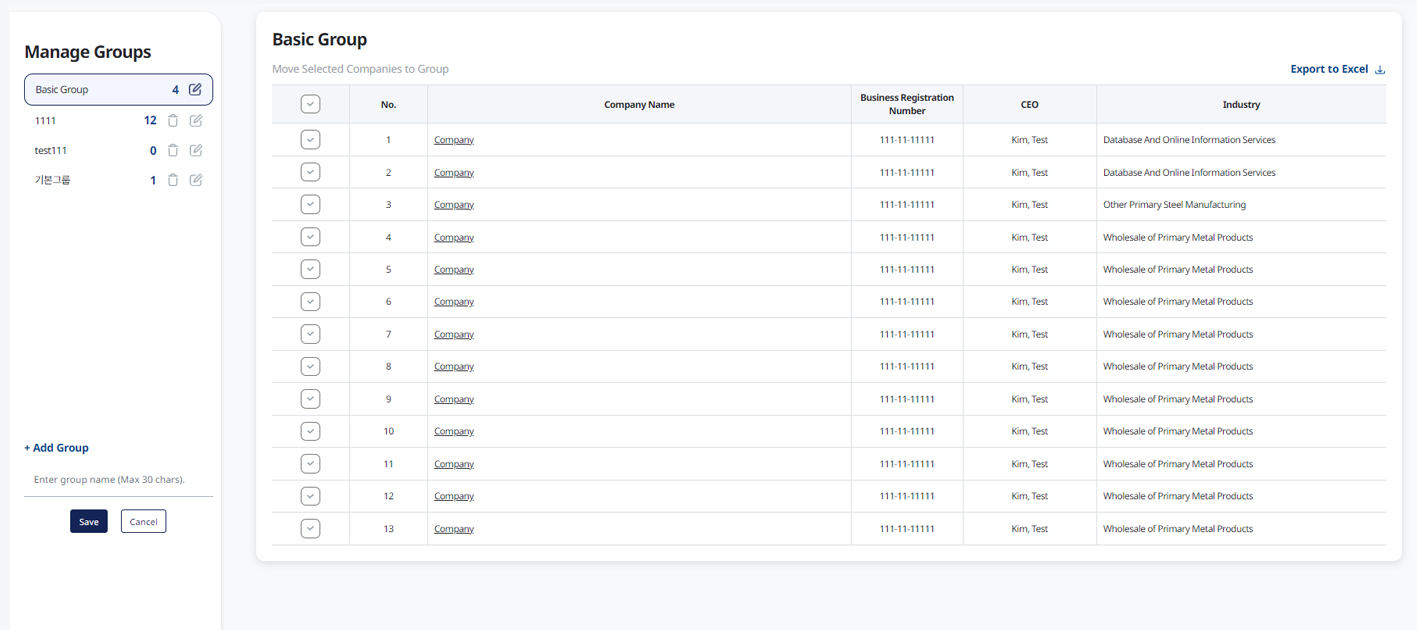The height and width of the screenshot is (630, 1417).
Task: Focus the group name input field
Action: click(118, 480)
